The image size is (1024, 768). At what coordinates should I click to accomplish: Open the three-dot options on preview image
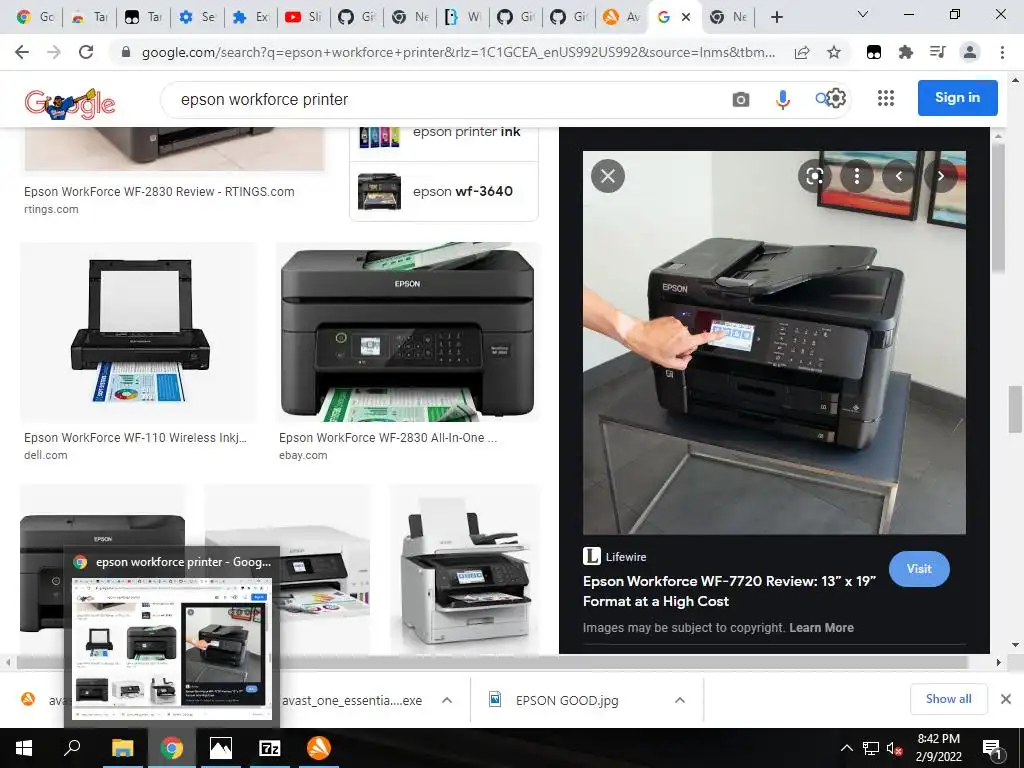857,176
